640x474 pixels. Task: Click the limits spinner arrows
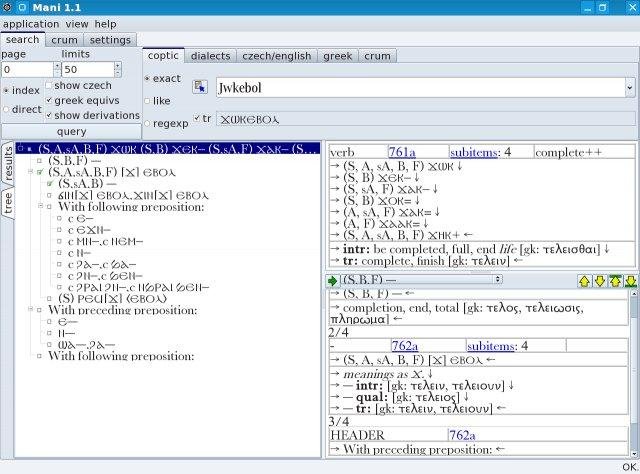pyautogui.click(x=118, y=69)
